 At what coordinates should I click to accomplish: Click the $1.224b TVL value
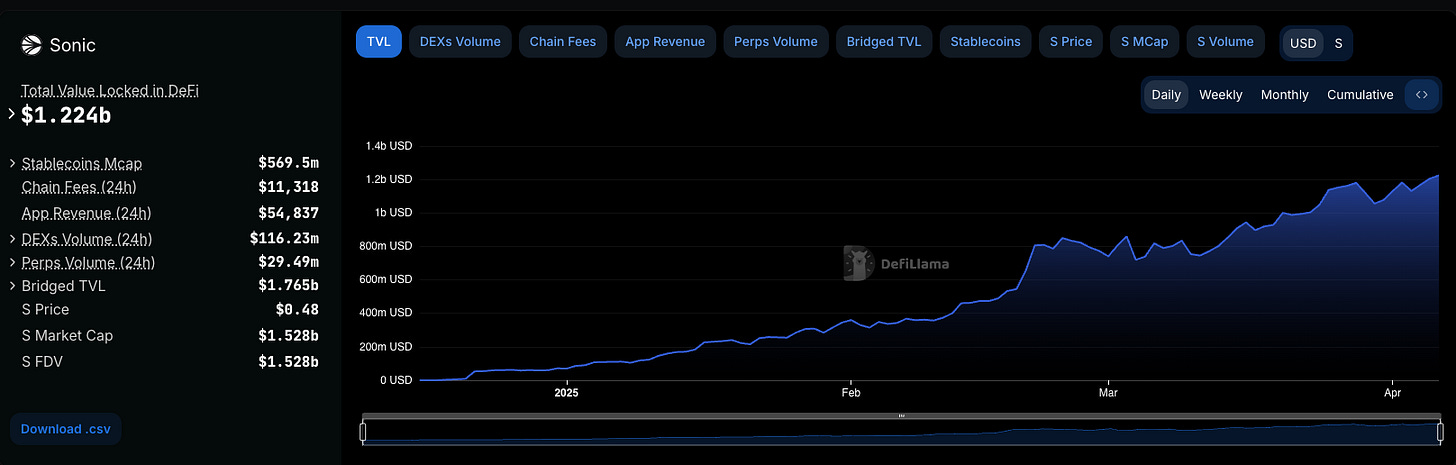coord(66,115)
